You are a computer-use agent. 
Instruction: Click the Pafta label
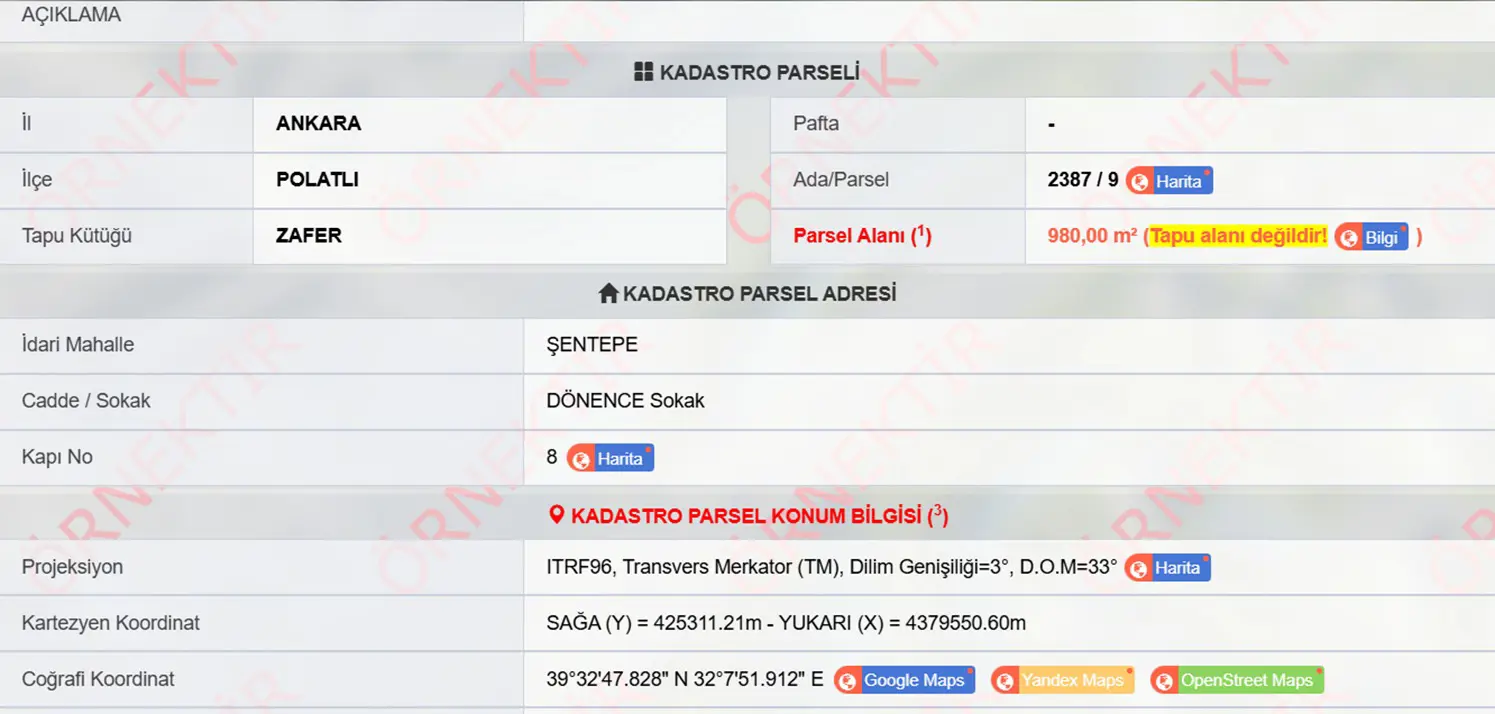coord(816,124)
